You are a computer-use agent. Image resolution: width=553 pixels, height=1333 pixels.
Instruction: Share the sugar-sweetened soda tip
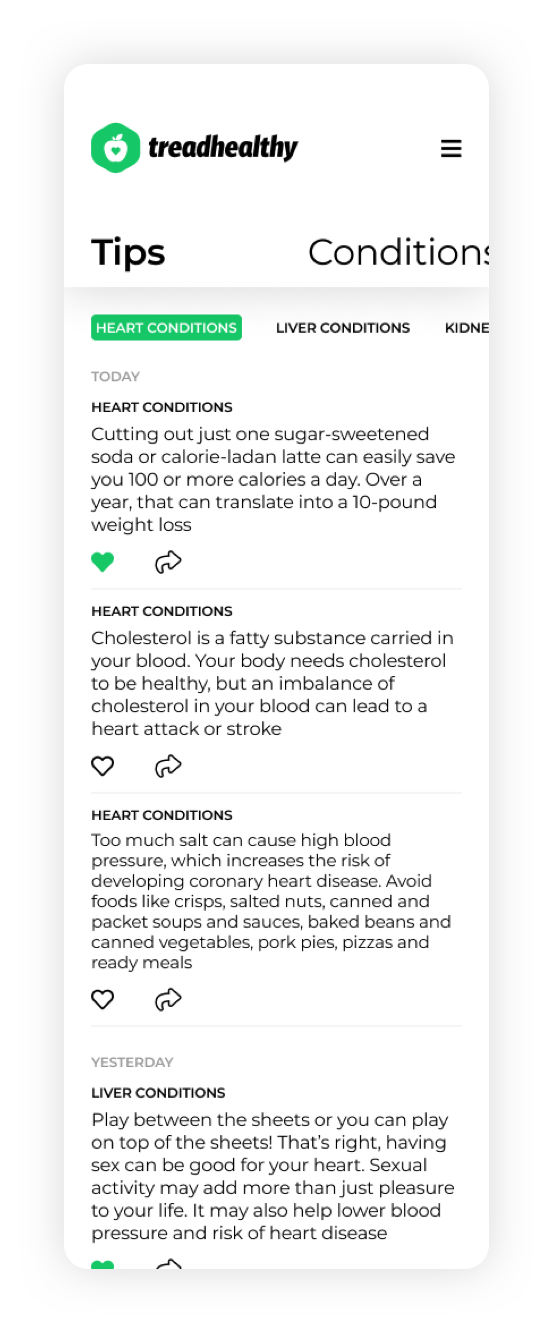168,562
